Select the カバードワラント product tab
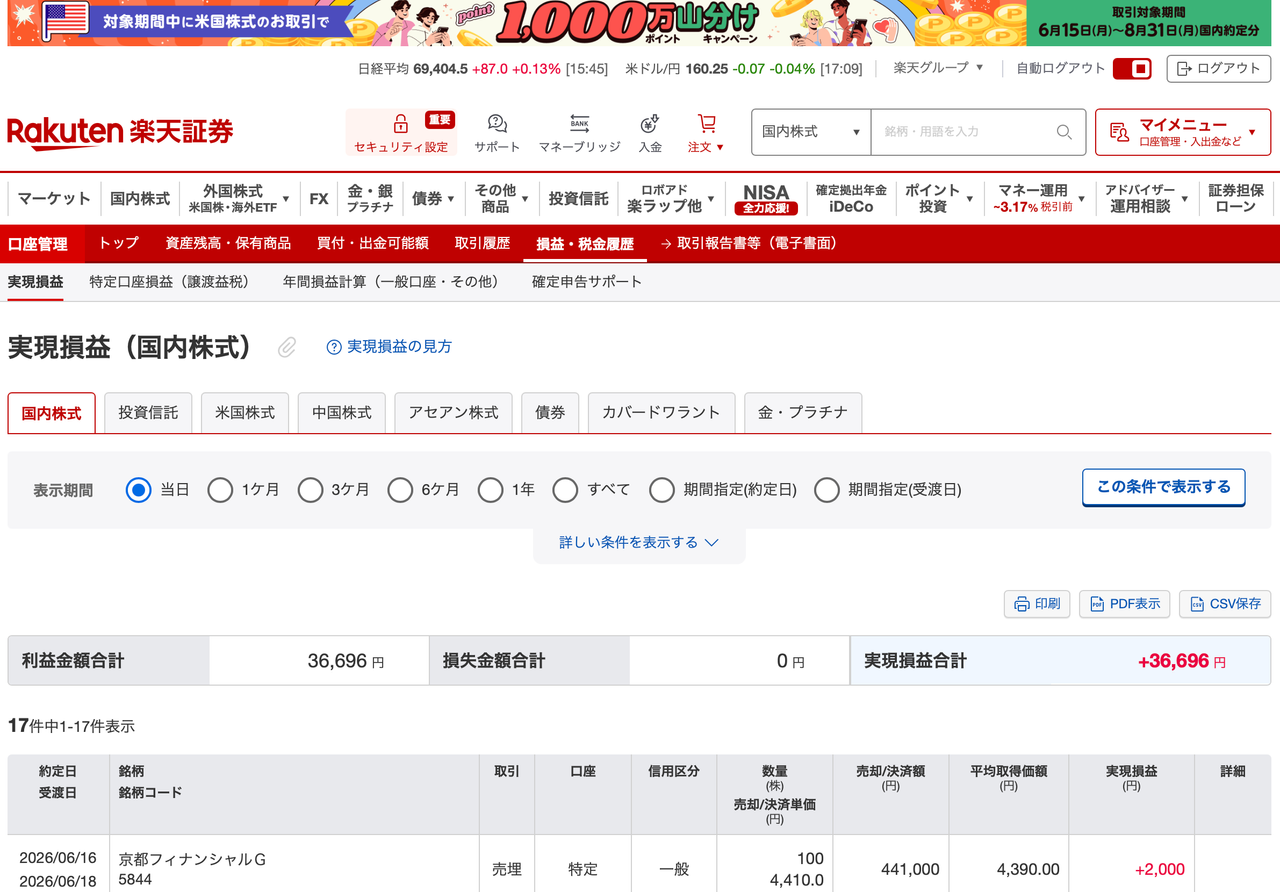The width and height of the screenshot is (1280, 892). click(661, 412)
